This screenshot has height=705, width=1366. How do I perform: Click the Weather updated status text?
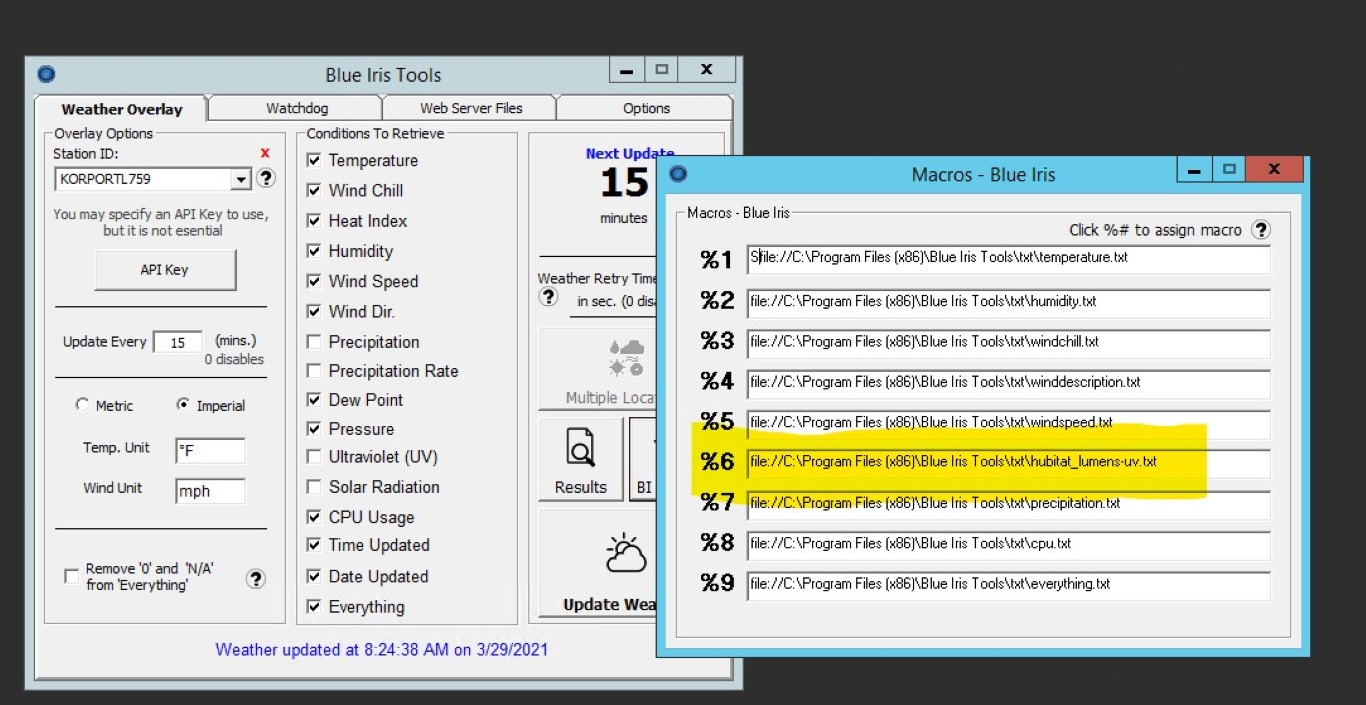point(382,649)
